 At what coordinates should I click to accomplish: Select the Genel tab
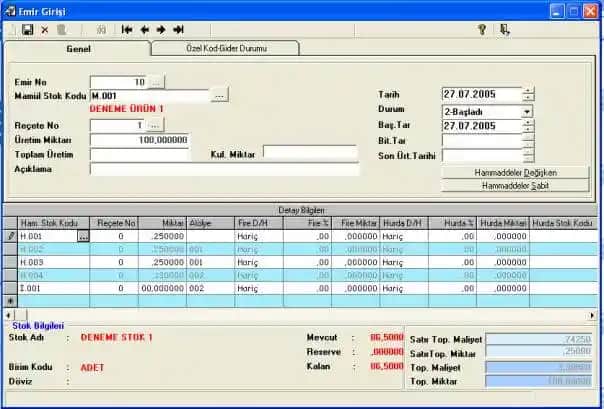[x=78, y=48]
